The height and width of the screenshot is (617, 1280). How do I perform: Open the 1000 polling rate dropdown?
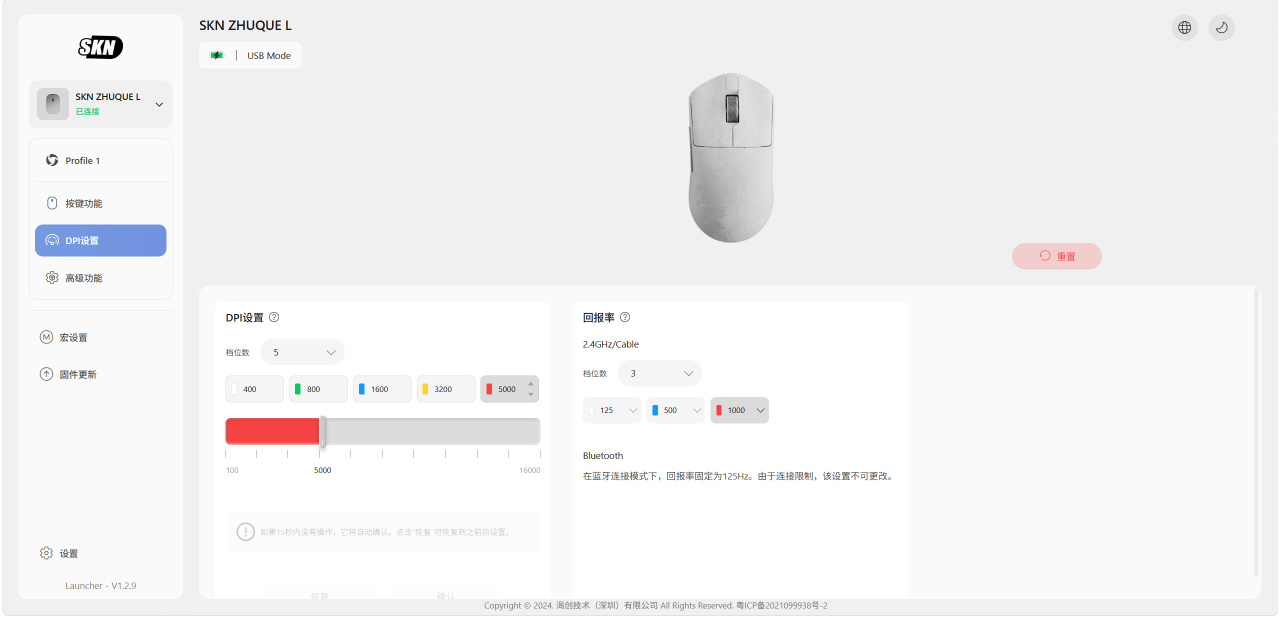pos(739,410)
